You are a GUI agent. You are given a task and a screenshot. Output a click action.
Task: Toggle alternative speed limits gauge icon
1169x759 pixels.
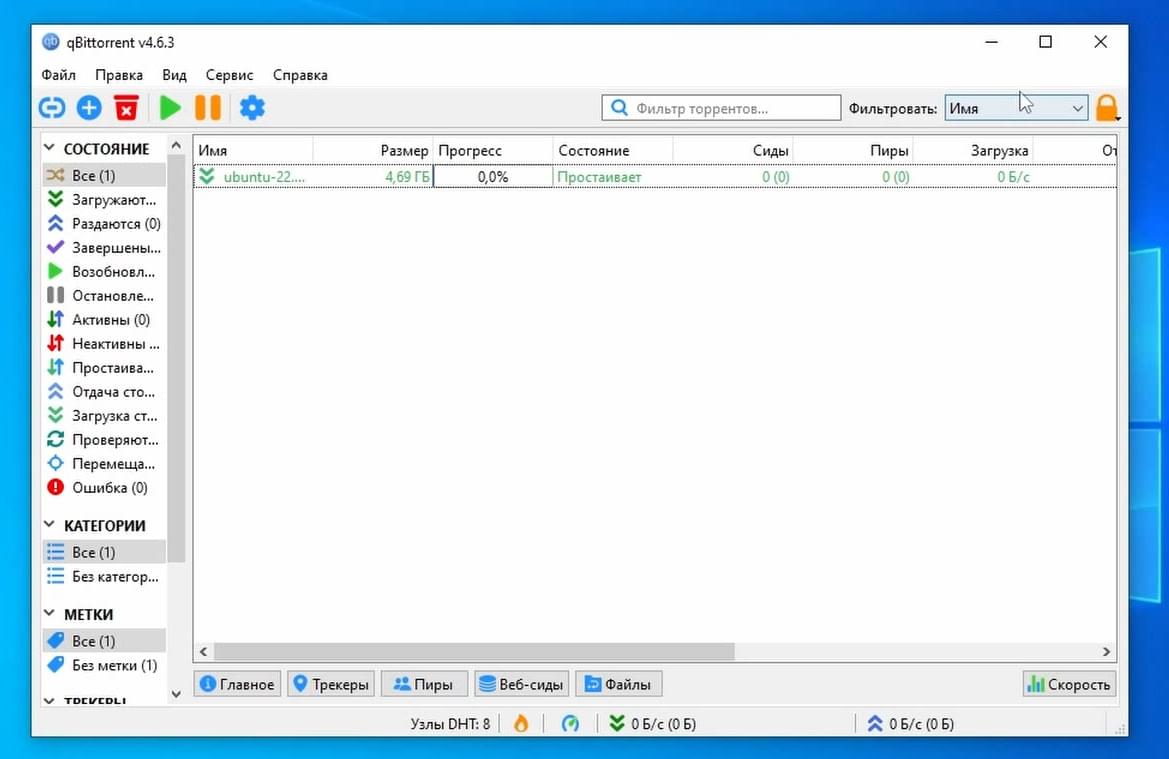pyautogui.click(x=570, y=723)
